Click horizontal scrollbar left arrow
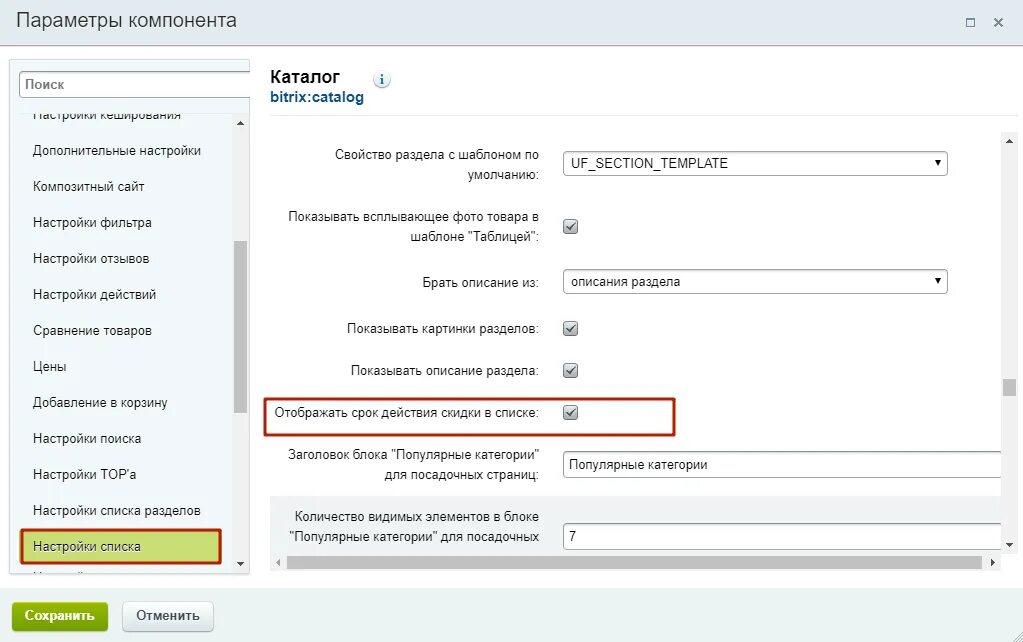This screenshot has height=642, width=1023. coord(279,562)
